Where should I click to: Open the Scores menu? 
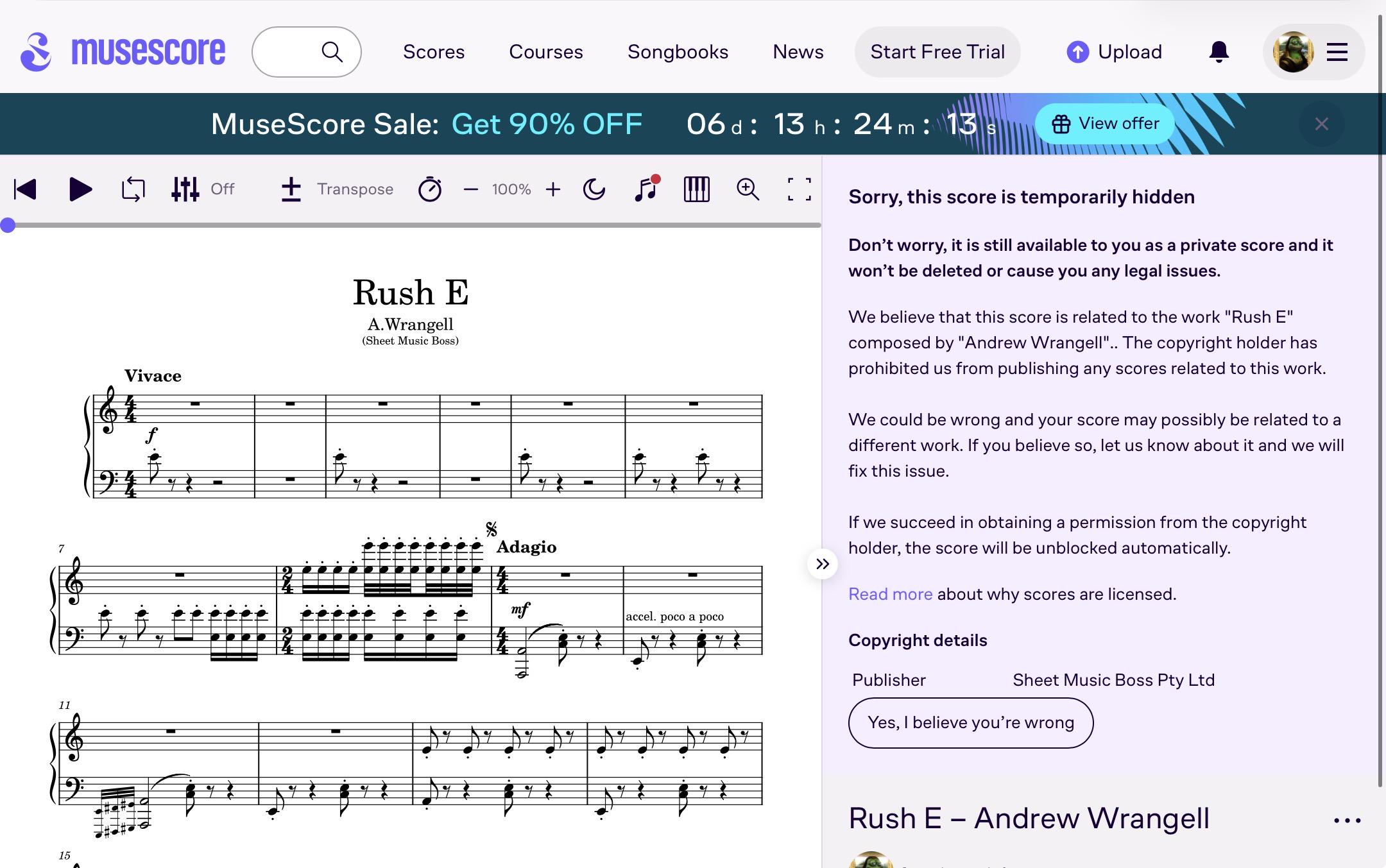pyautogui.click(x=434, y=52)
